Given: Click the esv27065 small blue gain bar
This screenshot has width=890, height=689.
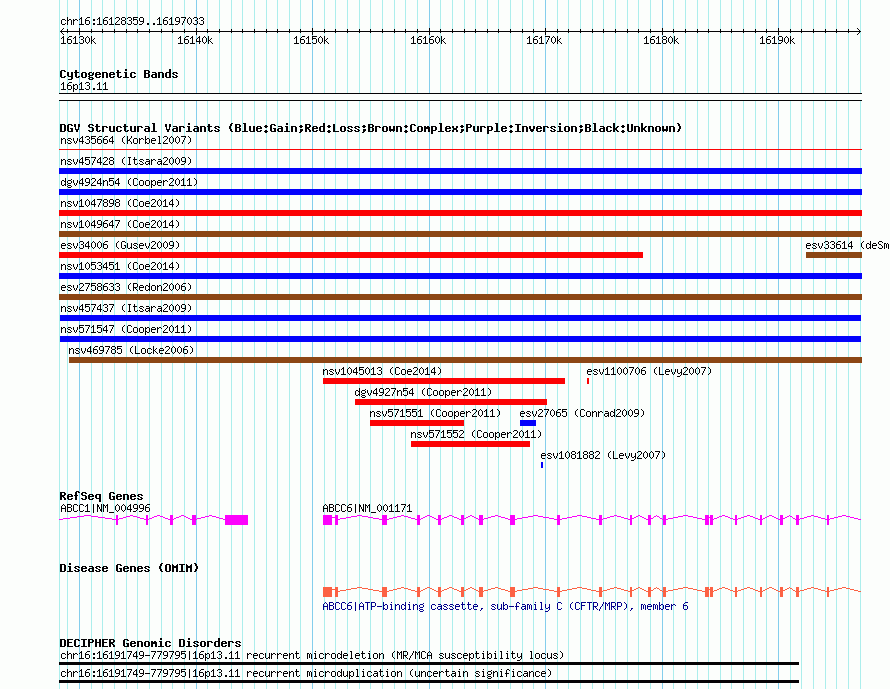Looking at the screenshot, I should [x=528, y=423].
